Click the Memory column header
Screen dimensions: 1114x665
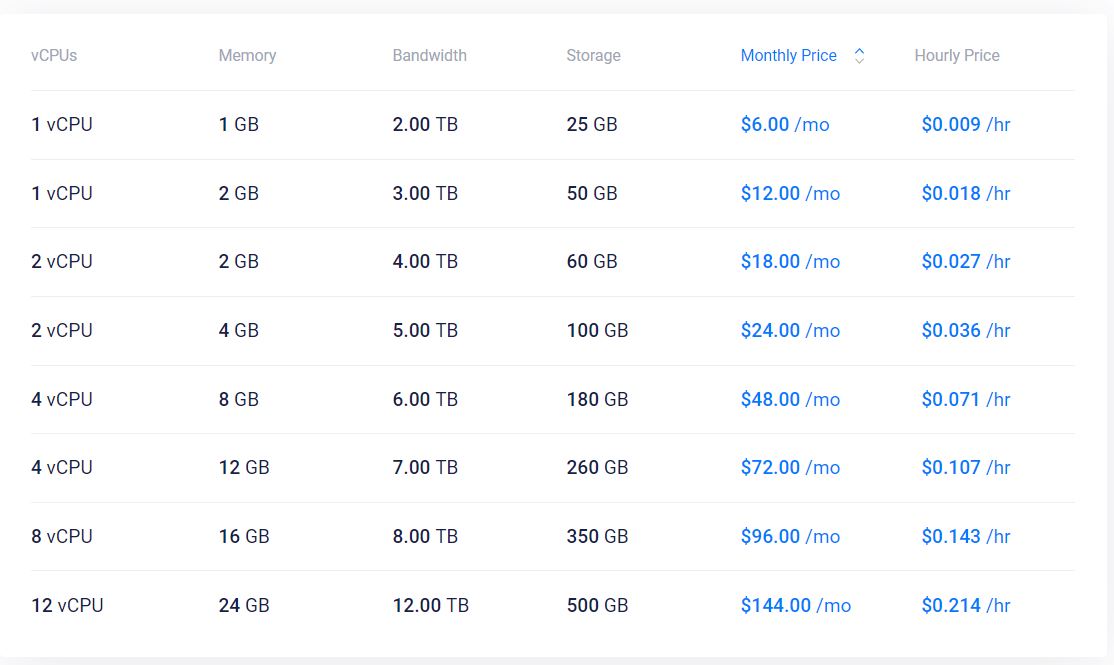click(247, 55)
